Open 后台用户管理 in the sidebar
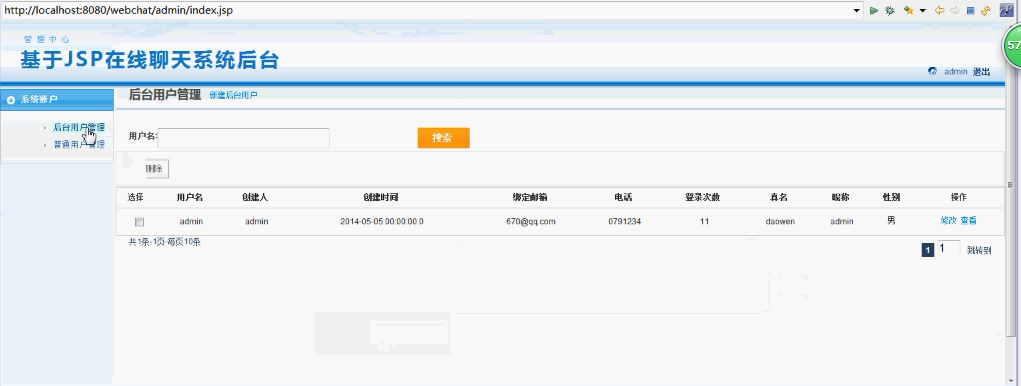Screen dimensions: 1021x386 [78, 128]
